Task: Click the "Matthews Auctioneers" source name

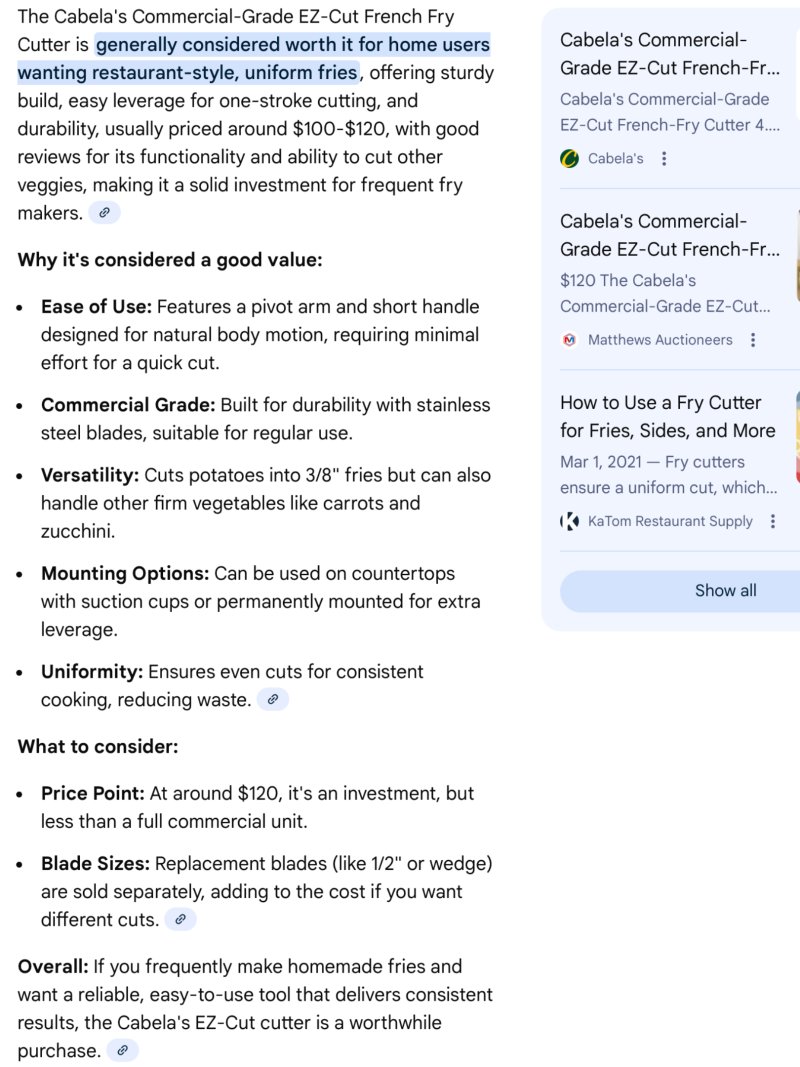Action: (x=660, y=340)
